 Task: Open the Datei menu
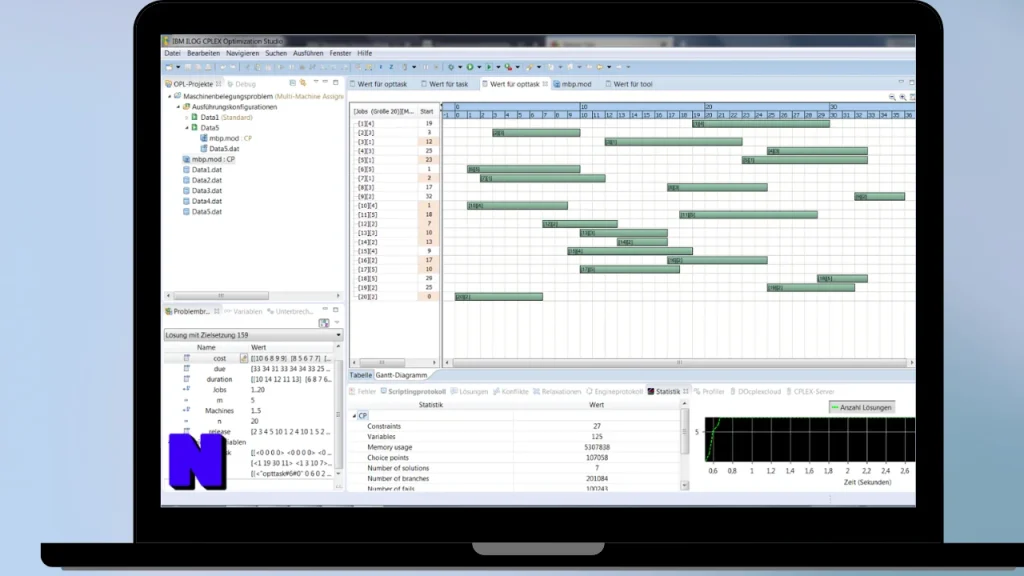(x=172, y=53)
